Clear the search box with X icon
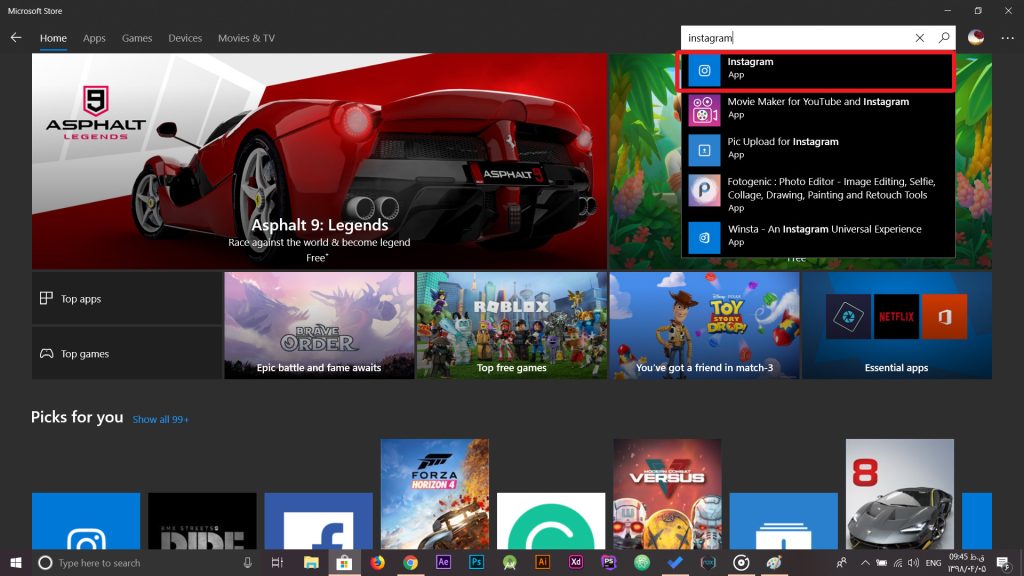Viewport: 1024px width, 576px height. 919,38
